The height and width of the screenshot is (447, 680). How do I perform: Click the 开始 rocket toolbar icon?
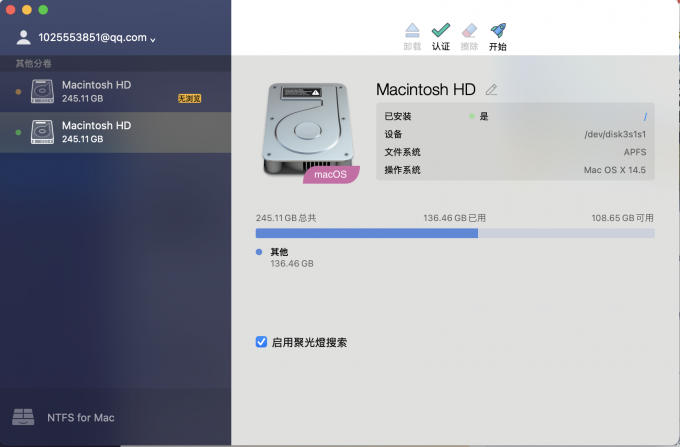[498, 30]
